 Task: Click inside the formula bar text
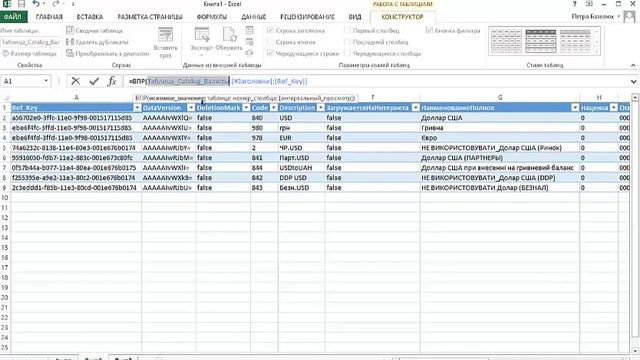376,81
